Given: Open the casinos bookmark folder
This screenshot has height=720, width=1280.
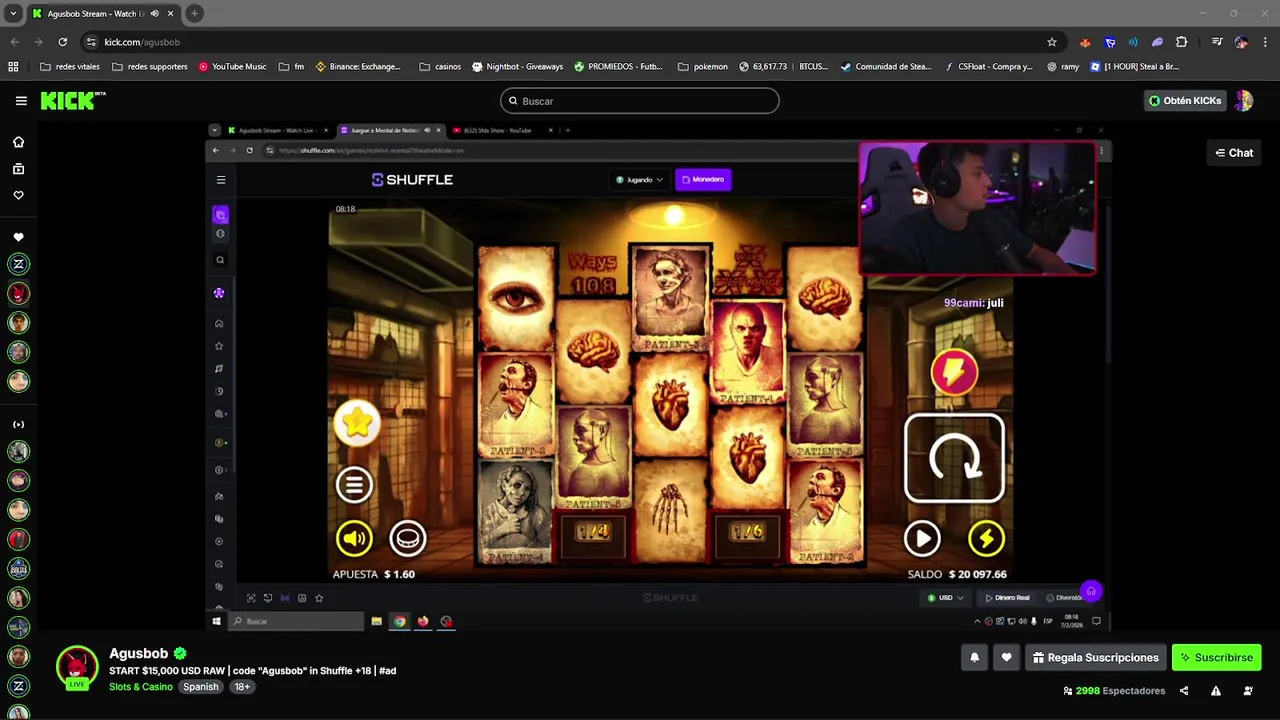Looking at the screenshot, I should tap(440, 67).
